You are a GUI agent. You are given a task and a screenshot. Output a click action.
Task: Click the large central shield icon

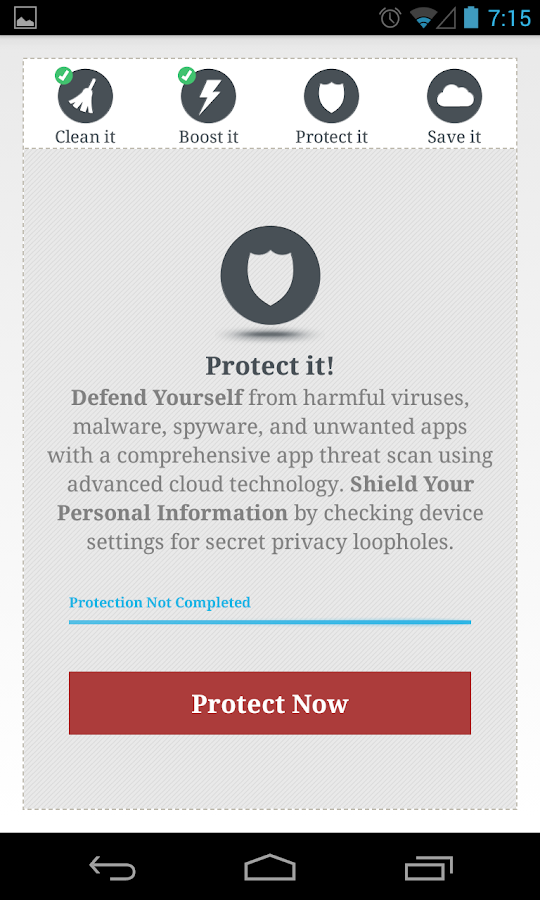pos(270,276)
